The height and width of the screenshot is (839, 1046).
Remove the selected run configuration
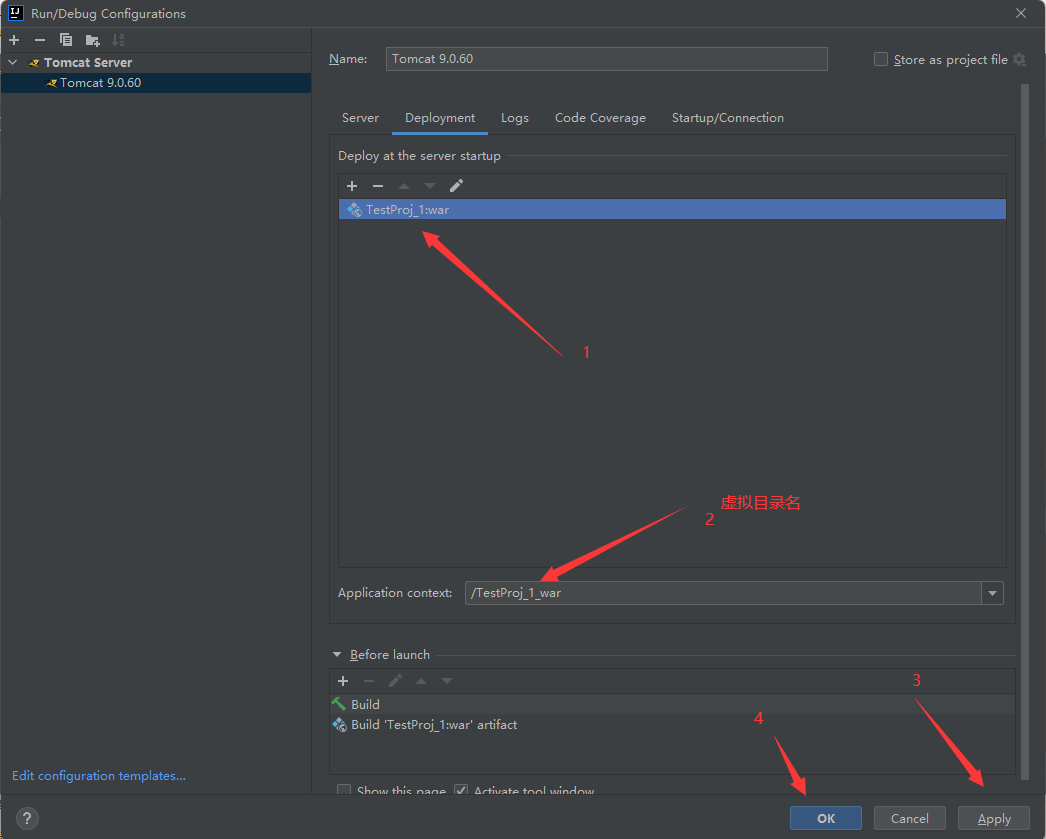coord(40,40)
